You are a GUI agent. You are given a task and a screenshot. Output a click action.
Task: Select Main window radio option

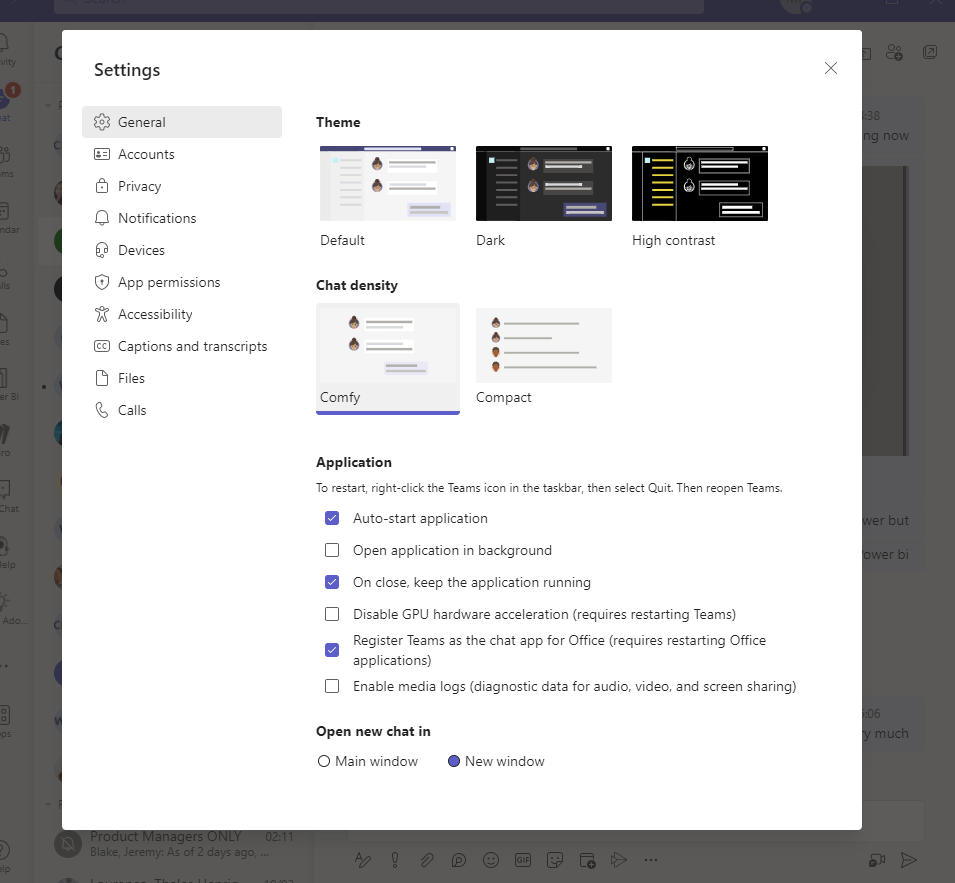324,761
